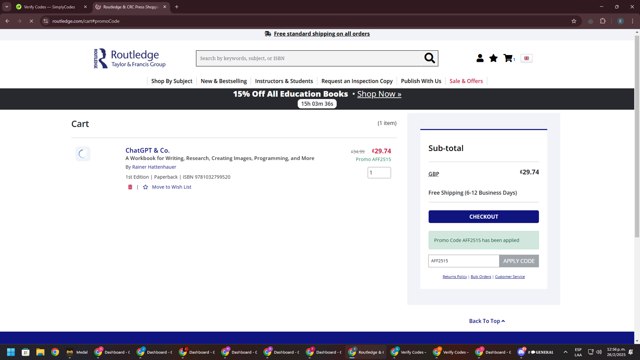Click the search by keywords field
This screenshot has height=360, width=640.
coord(309,58)
